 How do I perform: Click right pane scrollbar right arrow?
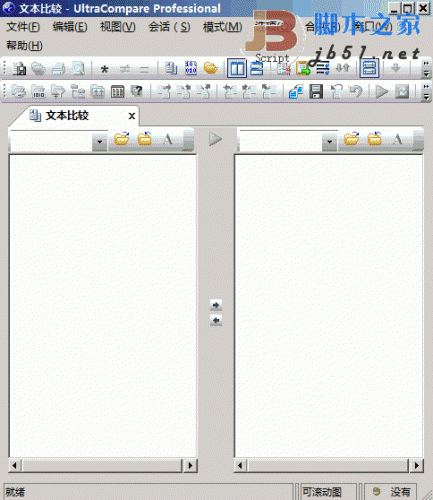[416, 465]
